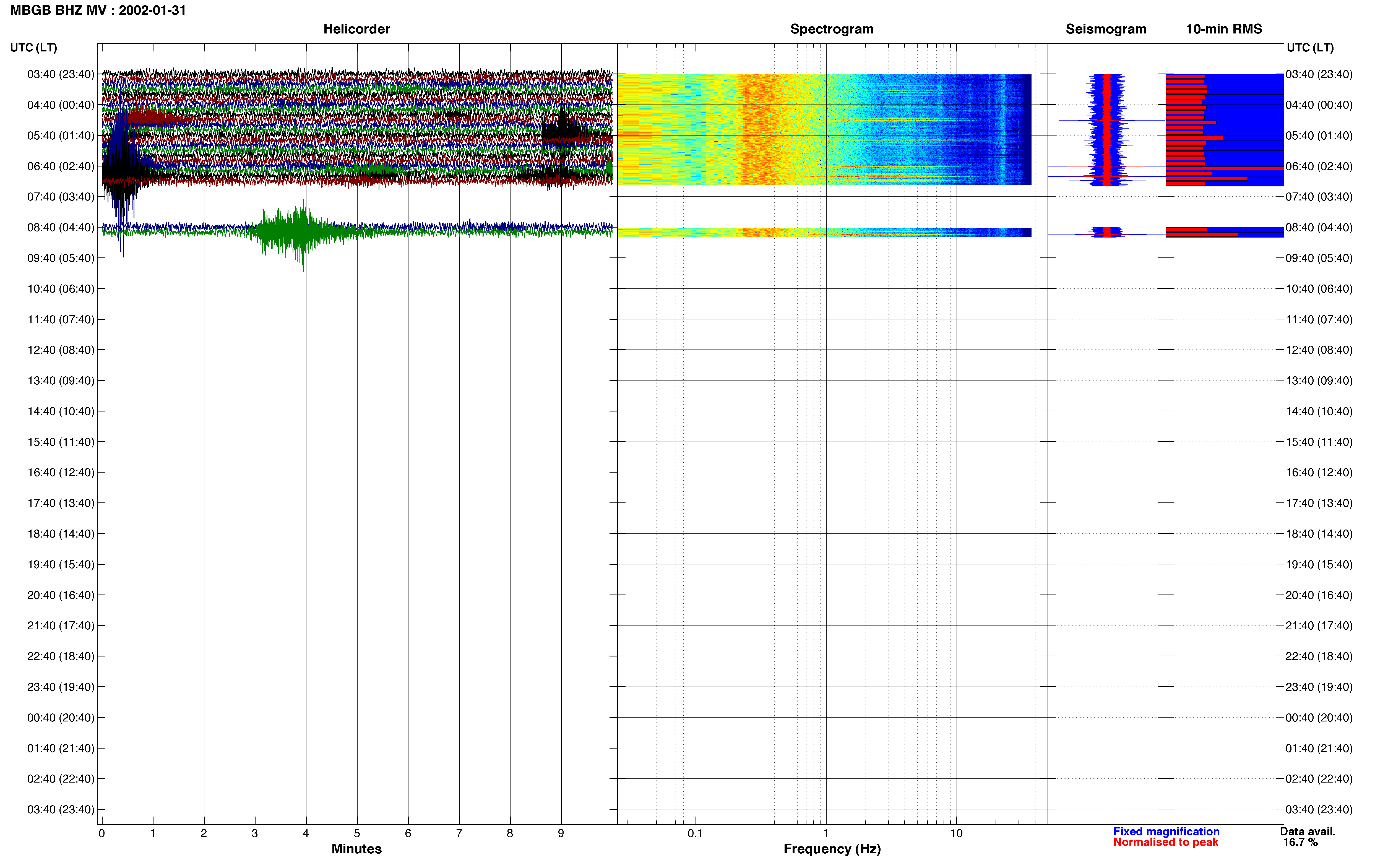This screenshot has height=868, width=1388.
Task: Click the 'Normalised to peak' legend text
Action: (x=1165, y=842)
